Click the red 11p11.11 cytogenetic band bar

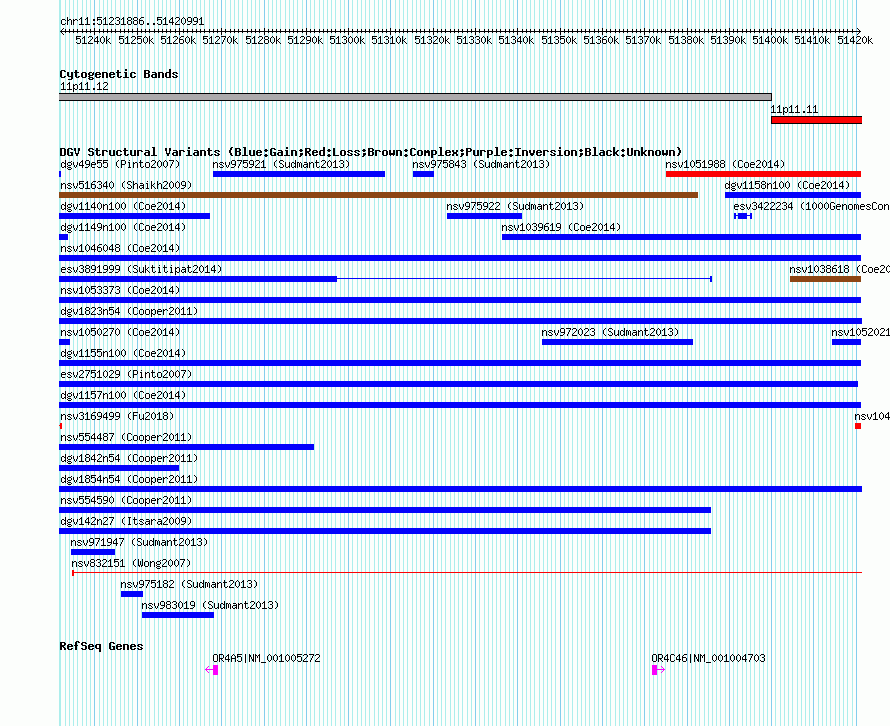coord(816,120)
